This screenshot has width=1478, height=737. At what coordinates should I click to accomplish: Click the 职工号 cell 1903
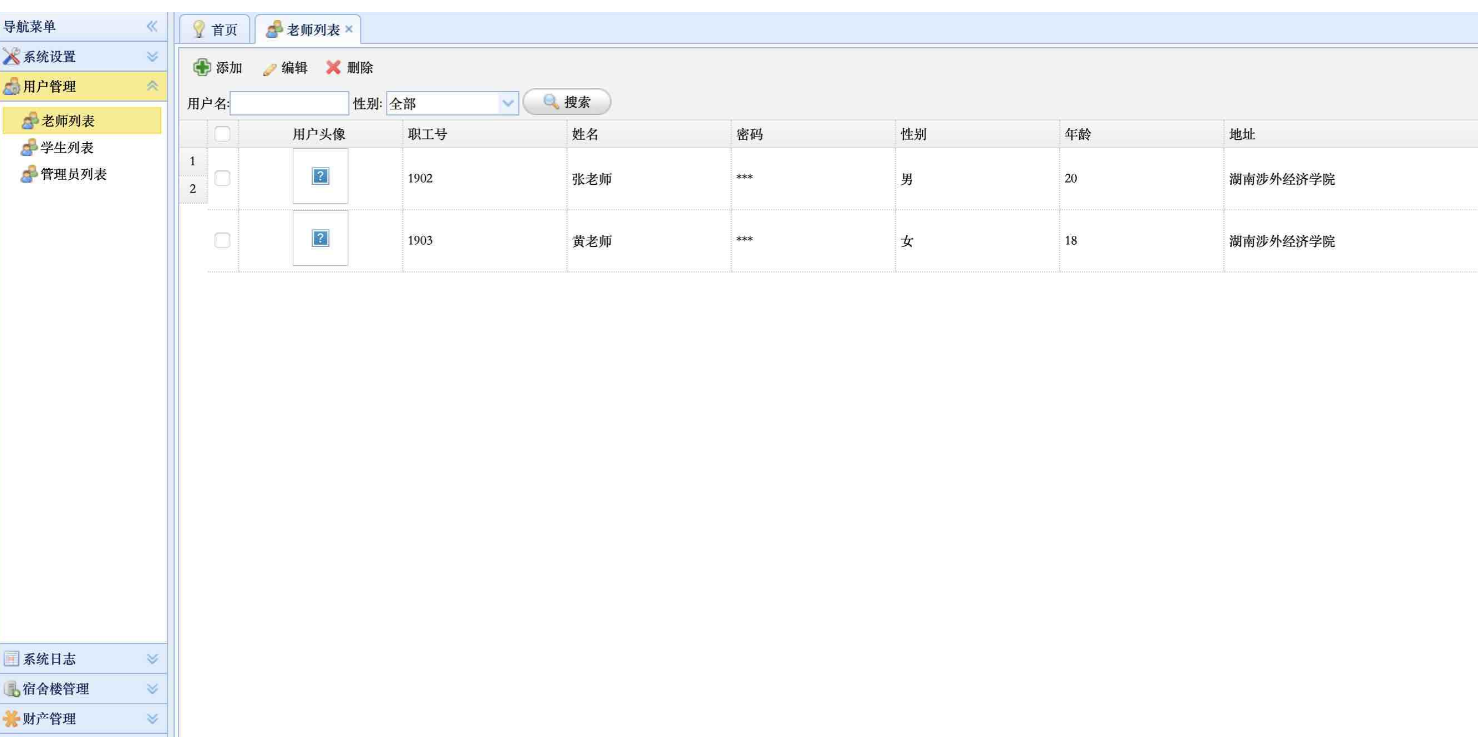pos(484,241)
